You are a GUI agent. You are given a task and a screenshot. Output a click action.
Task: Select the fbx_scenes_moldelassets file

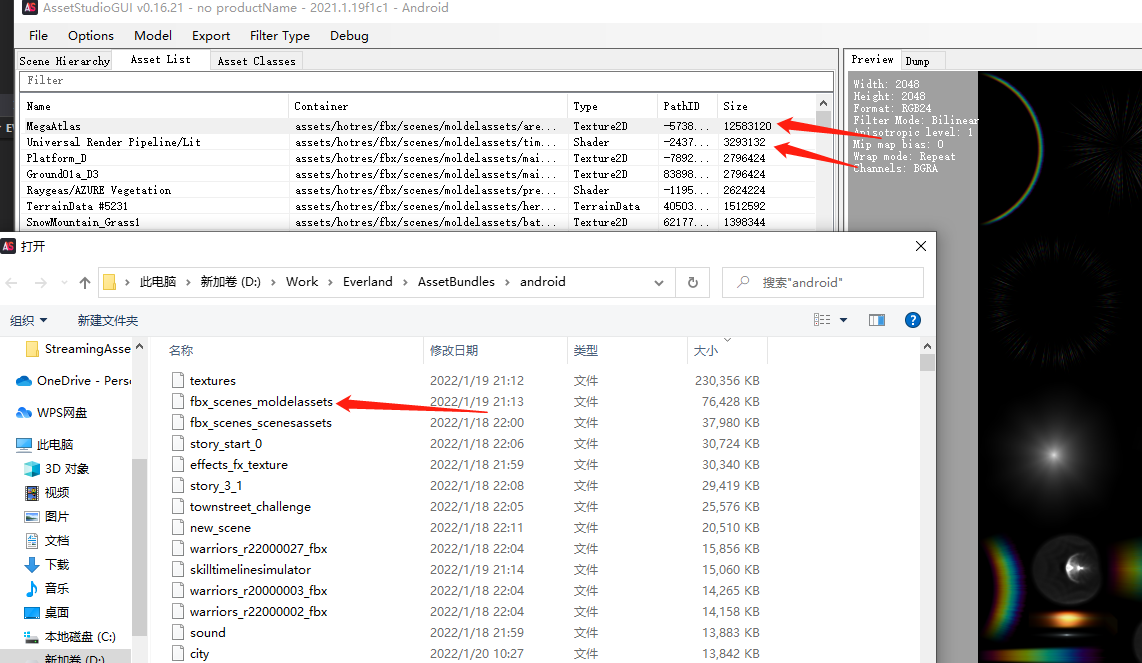pyautogui.click(x=261, y=402)
